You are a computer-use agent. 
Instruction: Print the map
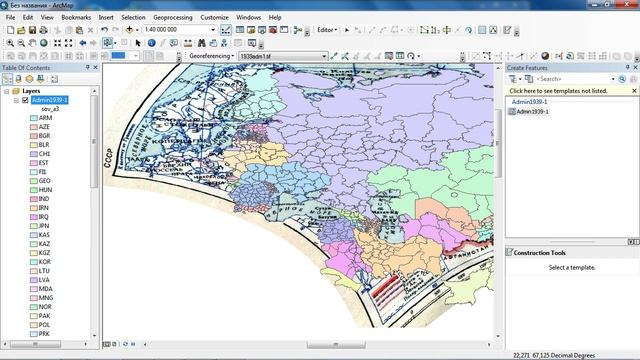(43, 30)
